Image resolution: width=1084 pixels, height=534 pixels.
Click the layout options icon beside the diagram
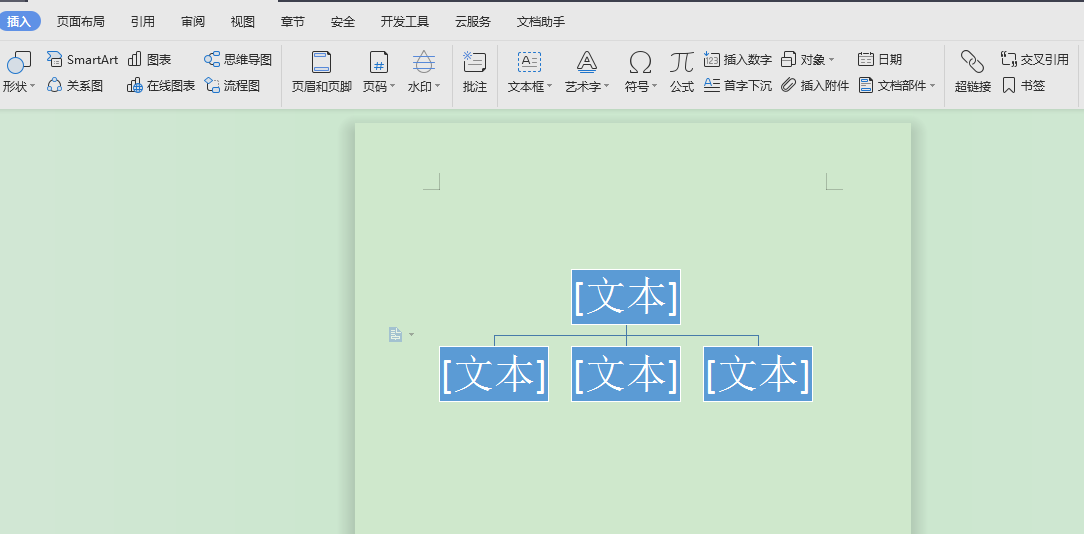point(395,335)
